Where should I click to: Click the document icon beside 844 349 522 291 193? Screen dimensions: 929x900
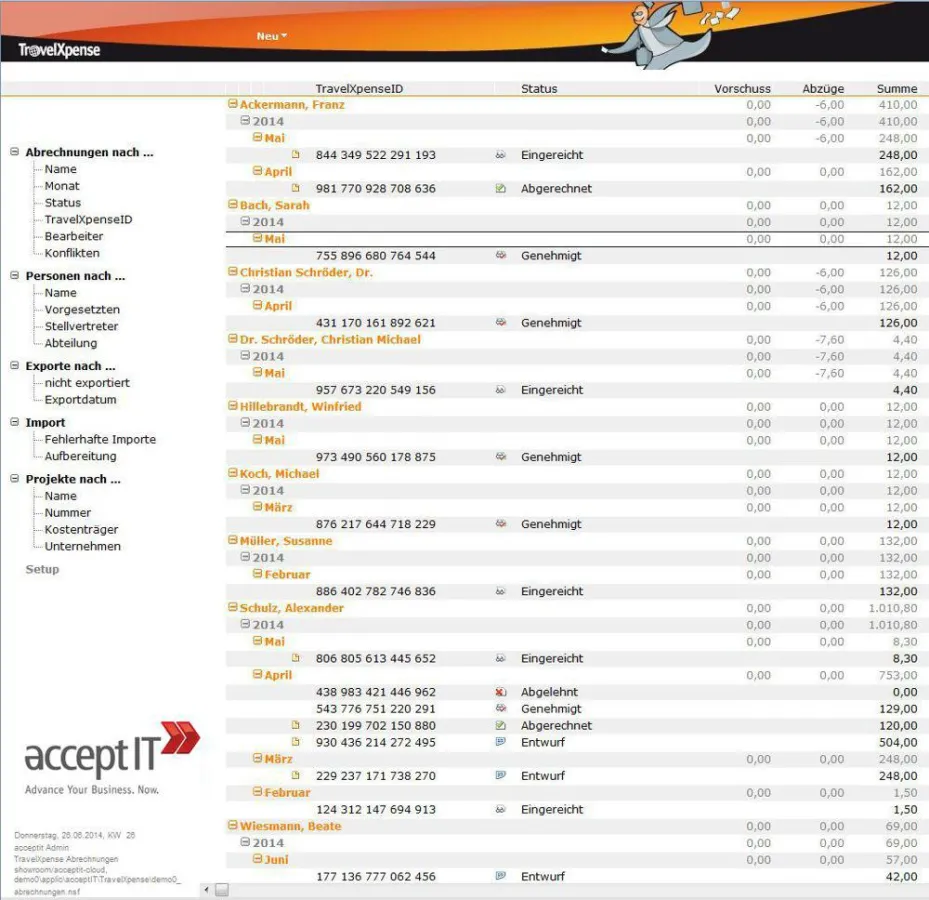[295, 155]
